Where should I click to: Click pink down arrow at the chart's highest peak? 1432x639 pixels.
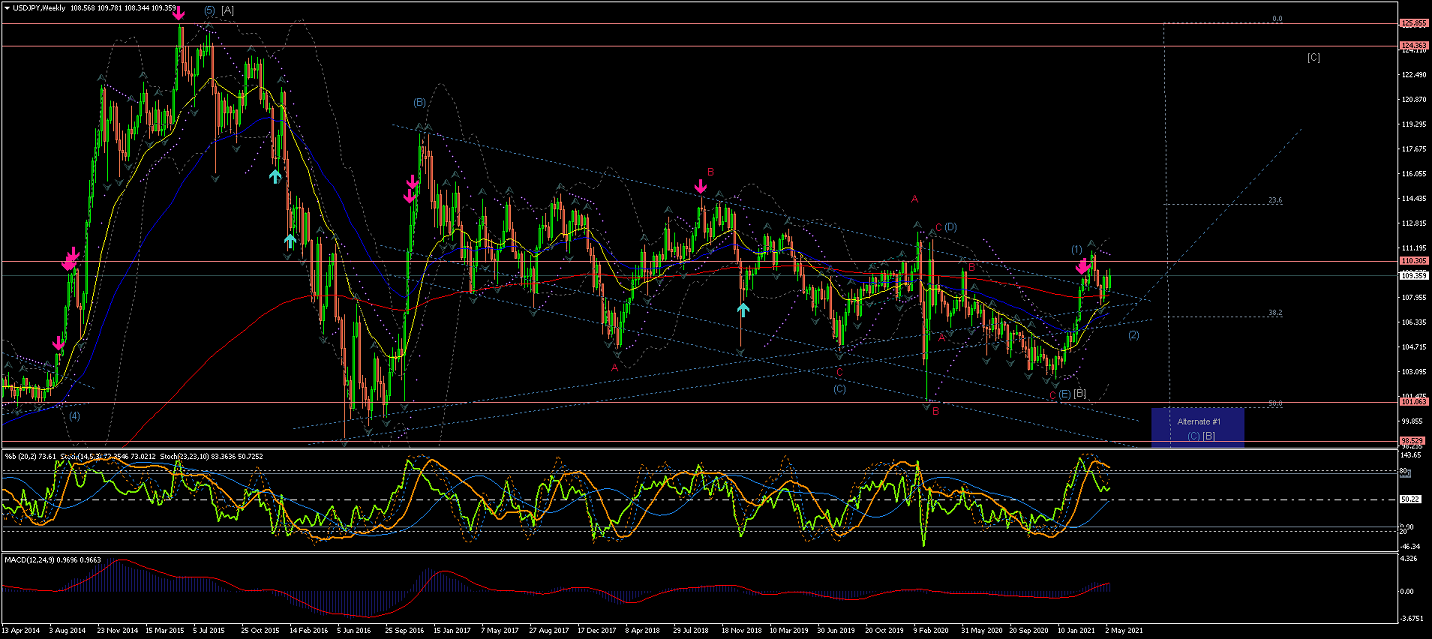(x=179, y=13)
